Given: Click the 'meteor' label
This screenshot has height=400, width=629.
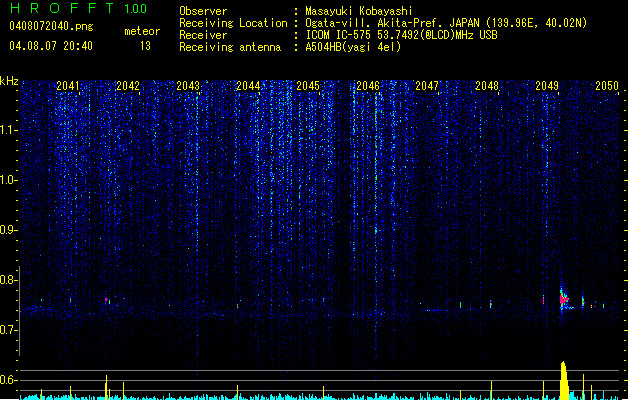Looking at the screenshot, I should coord(142,31).
